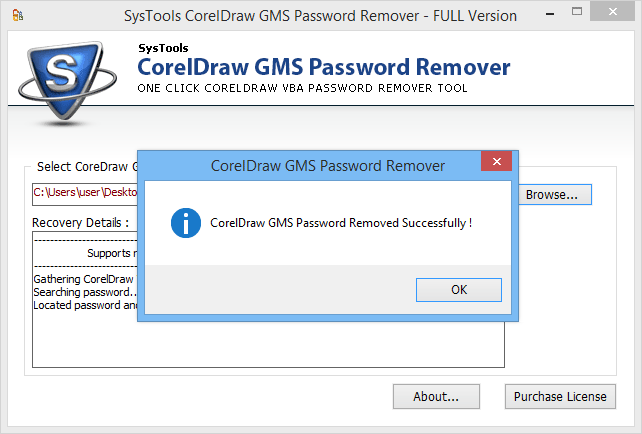The height and width of the screenshot is (434, 642).
Task: Click the 'Password Removed Successfully' message text
Action: (x=341, y=222)
